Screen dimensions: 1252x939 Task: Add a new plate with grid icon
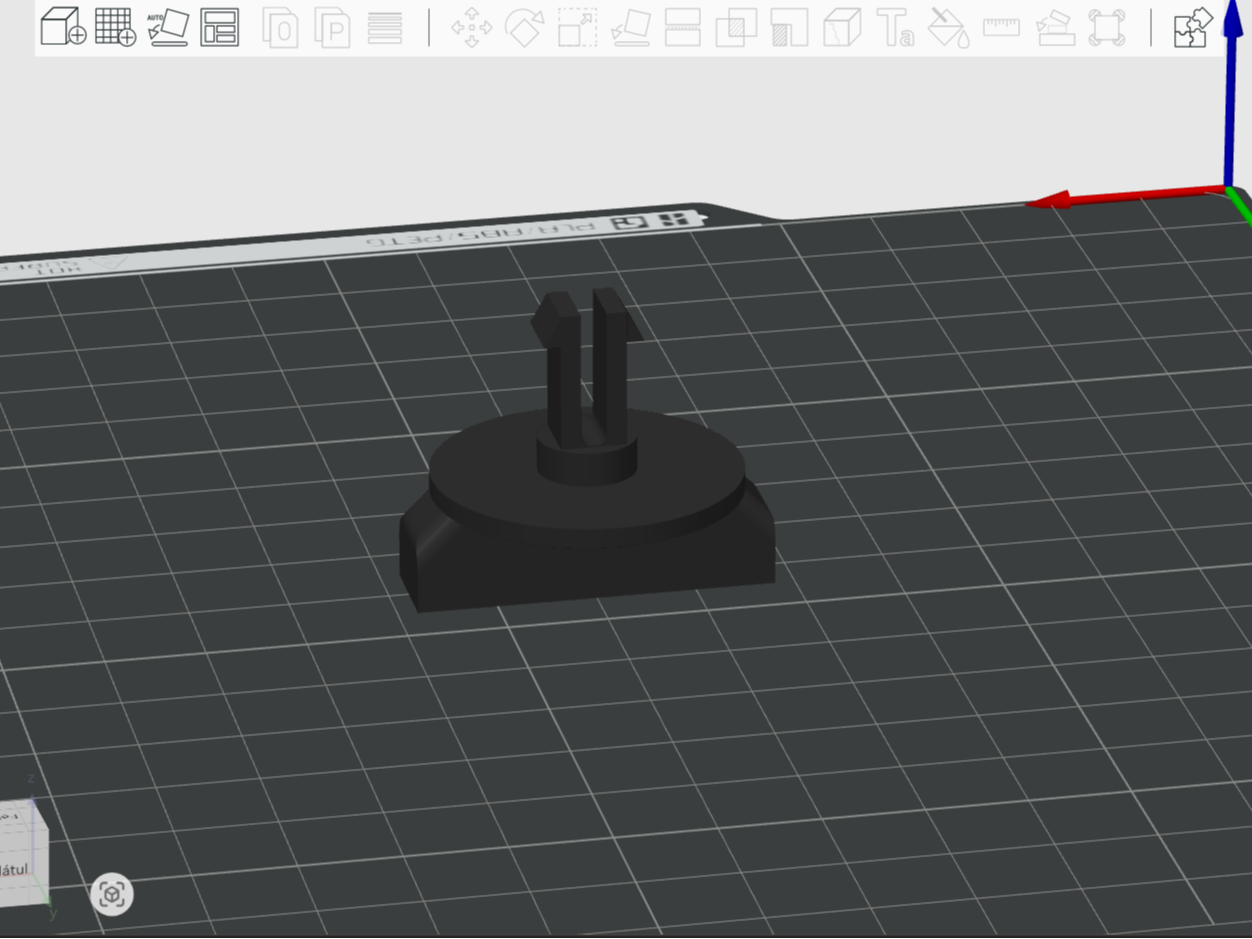115,27
